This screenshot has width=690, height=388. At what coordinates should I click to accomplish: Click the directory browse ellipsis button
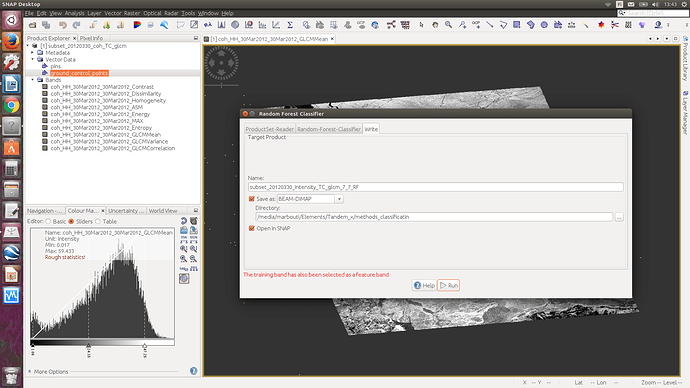pyautogui.click(x=619, y=217)
